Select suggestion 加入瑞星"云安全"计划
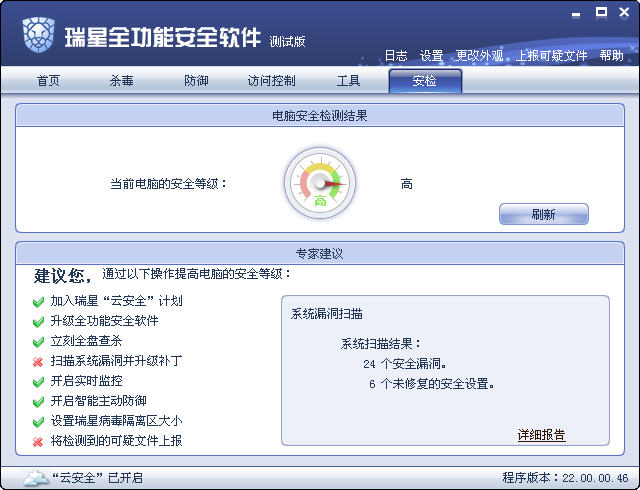Screen dimensions: 640x490 coord(116,301)
